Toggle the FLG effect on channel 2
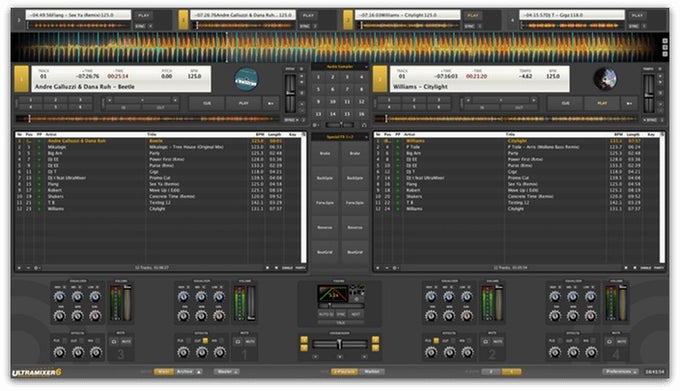This screenshot has width=680, height=391. click(435, 341)
